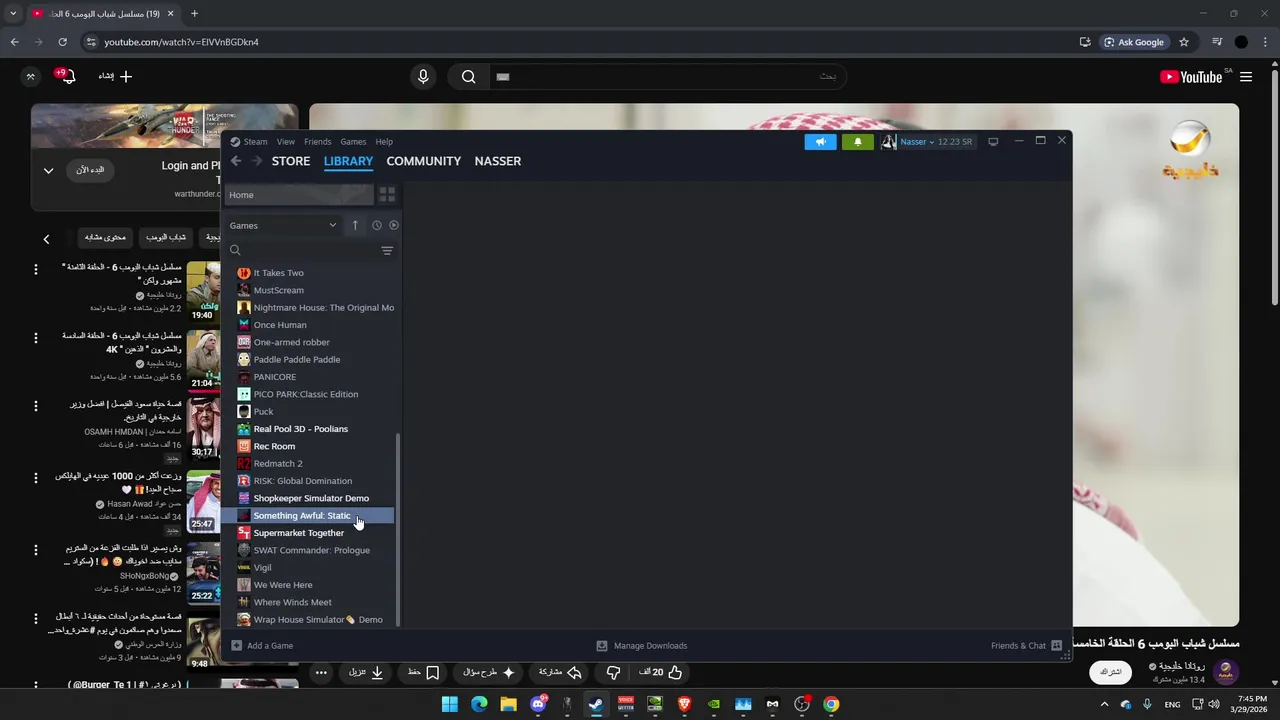Open Discord from the taskbar
1280x720 pixels.
coord(538,704)
